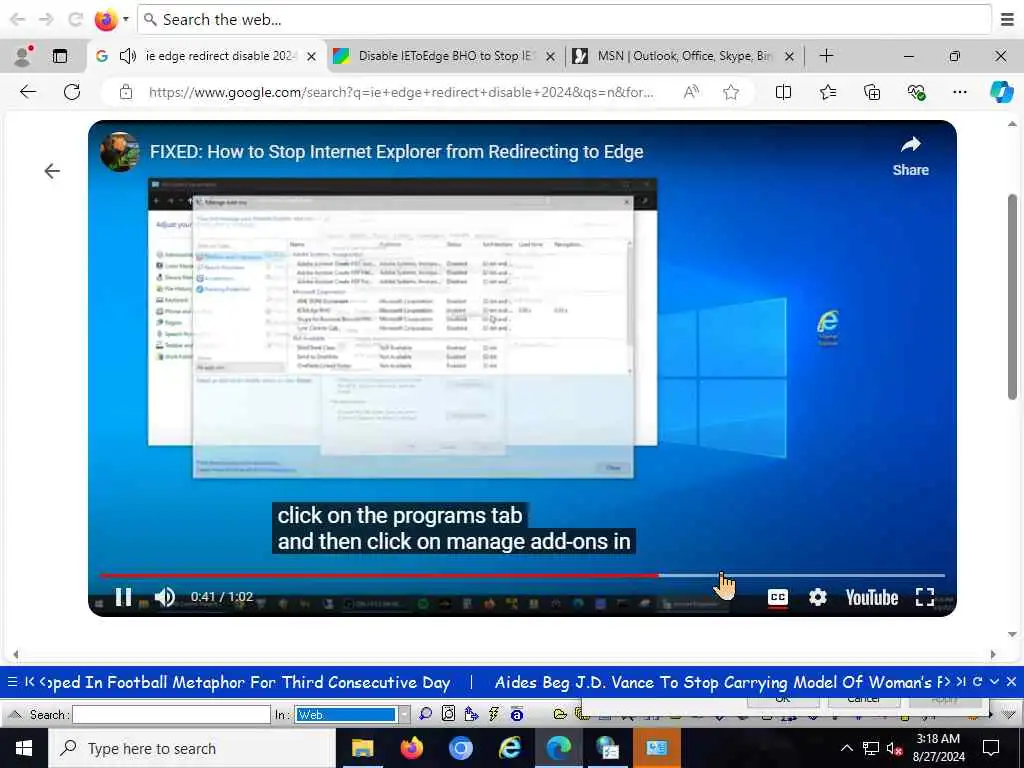Image resolution: width=1024 pixels, height=768 pixels.
Task: Open the Windows Start menu
Action: pyautogui.click(x=24, y=748)
